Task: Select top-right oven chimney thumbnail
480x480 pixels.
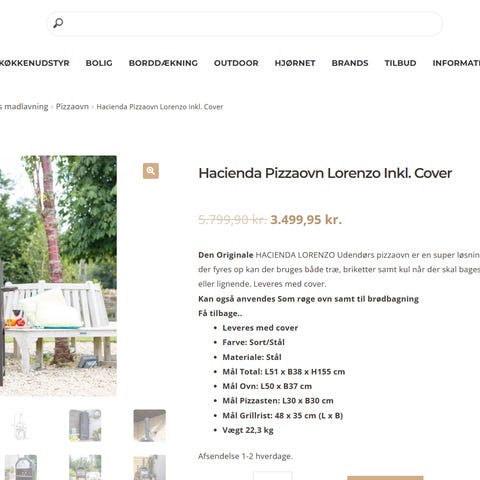Action: (x=150, y=425)
